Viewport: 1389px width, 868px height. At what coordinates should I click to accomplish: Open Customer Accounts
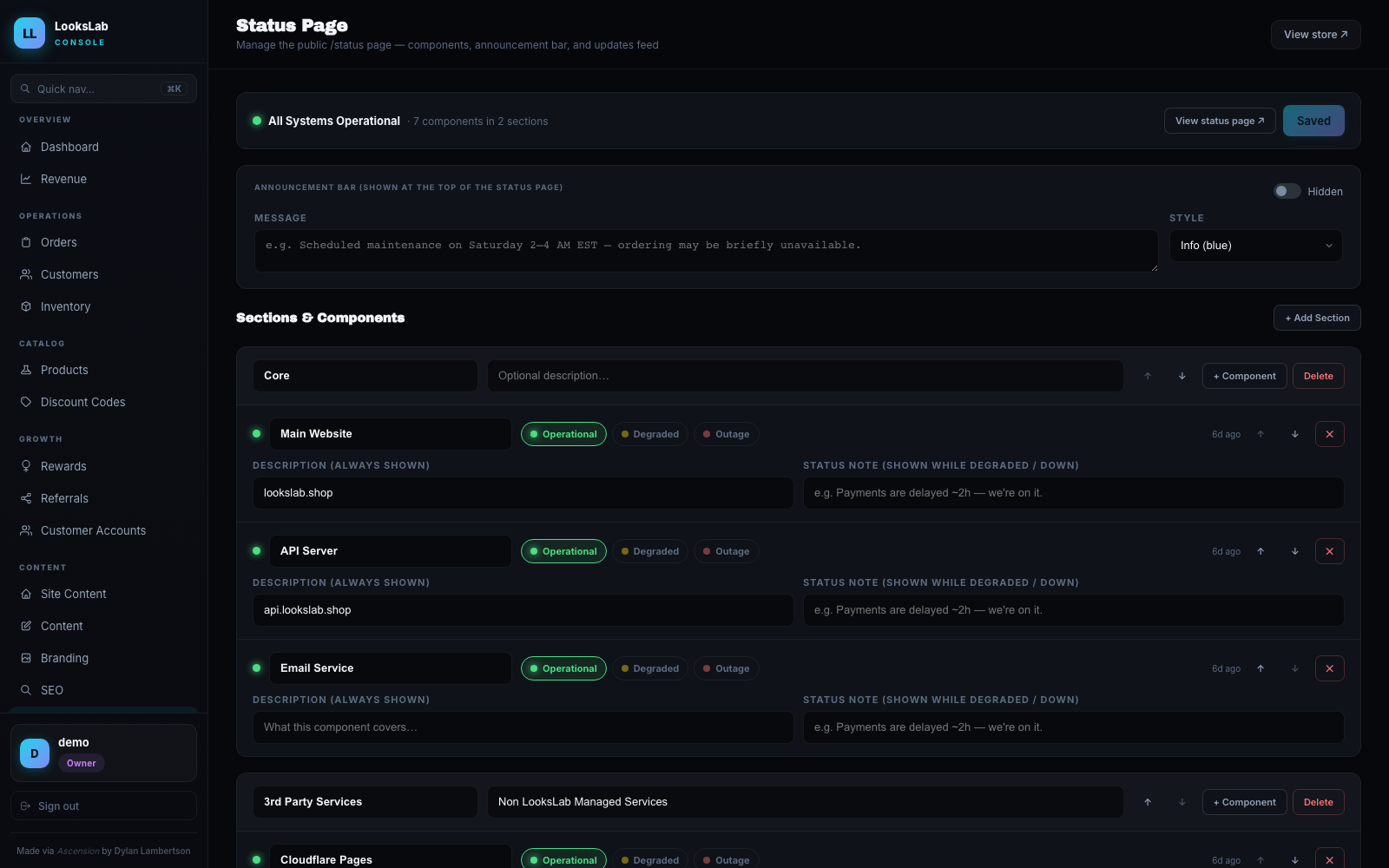click(103, 530)
